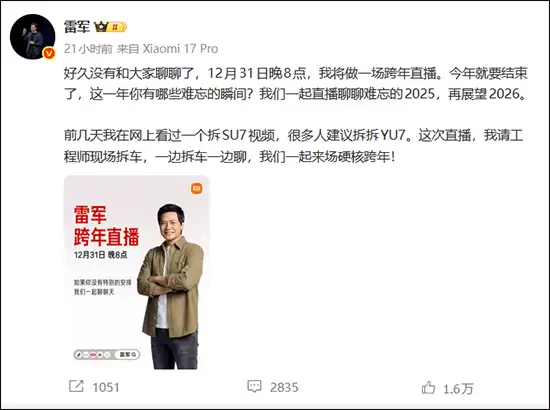Select the 2835 comment count
550x410 pixels.
pos(284,388)
